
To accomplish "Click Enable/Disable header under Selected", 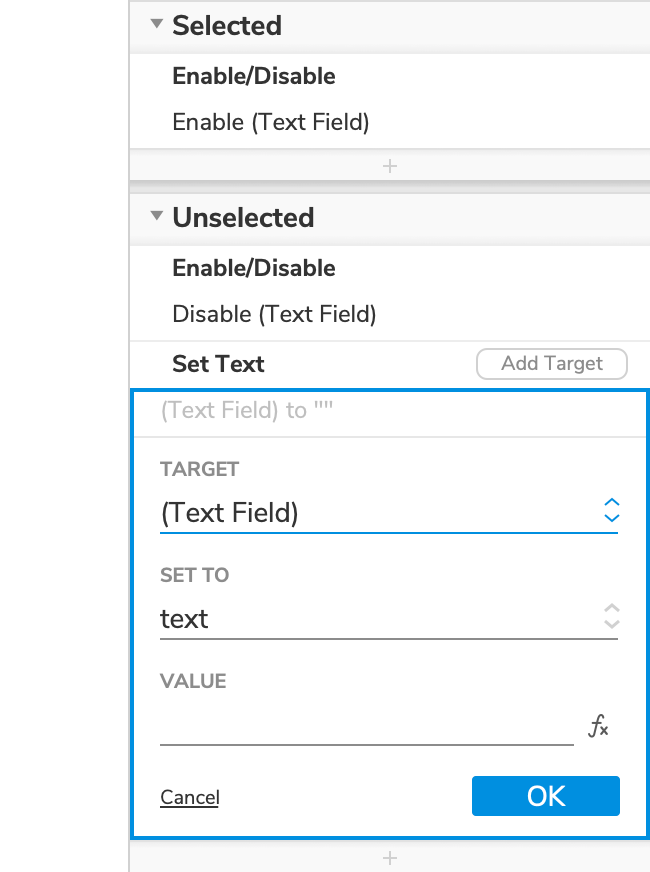I will tap(253, 76).
